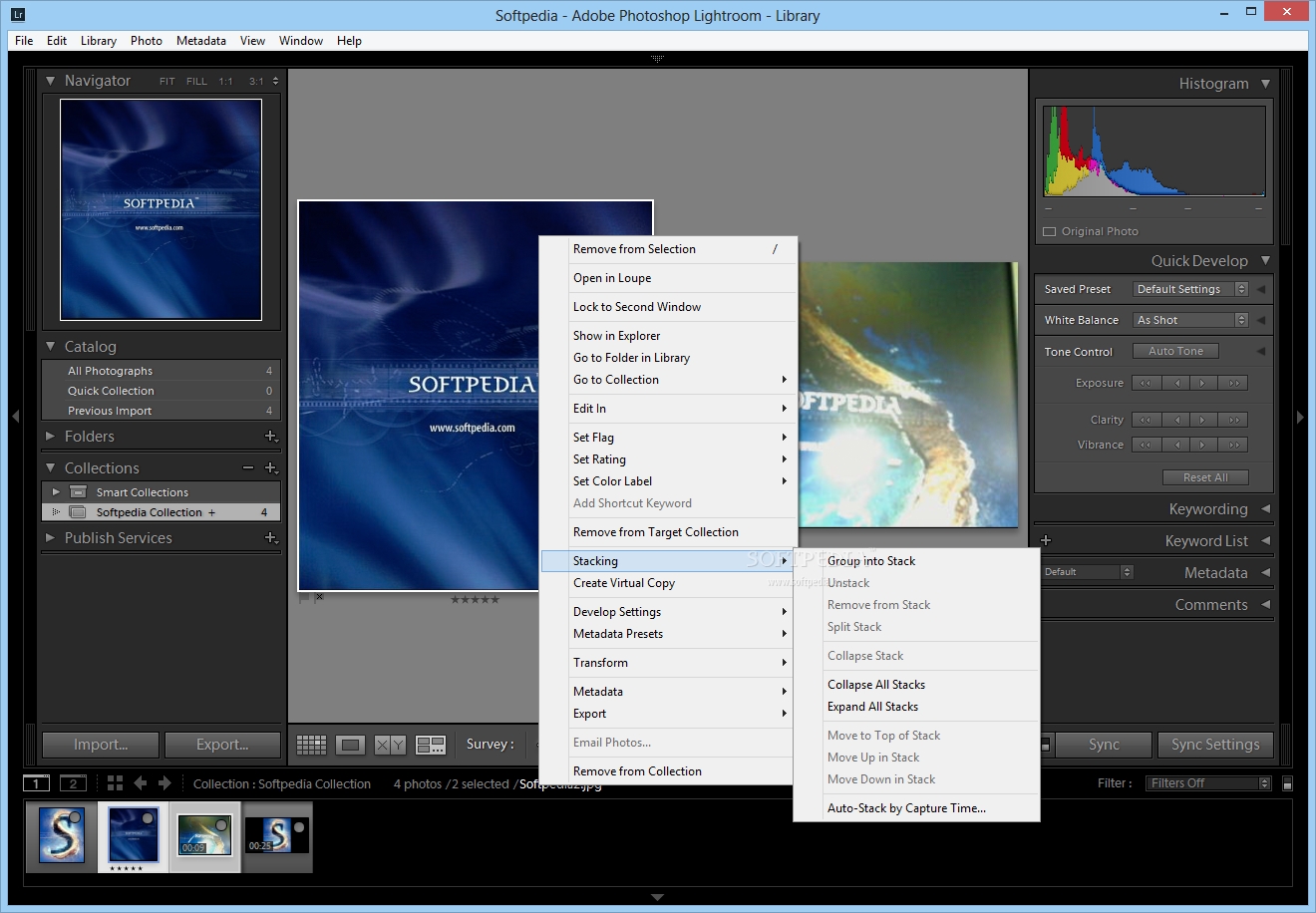Click the second monitor display icon
This screenshot has height=913, width=1316.
coord(73,783)
